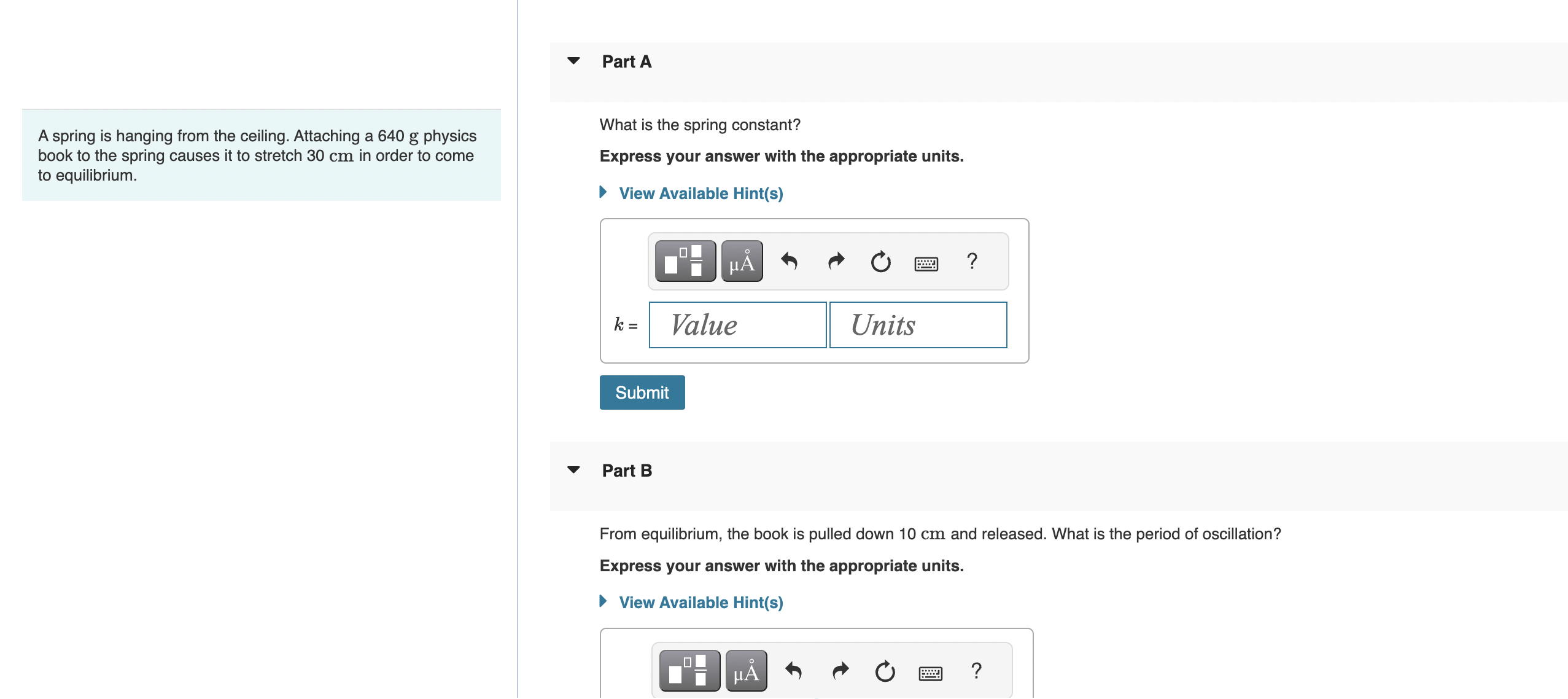Open templates tool in Part B toolbar
The width and height of the screenshot is (1568, 699).
click(689, 671)
